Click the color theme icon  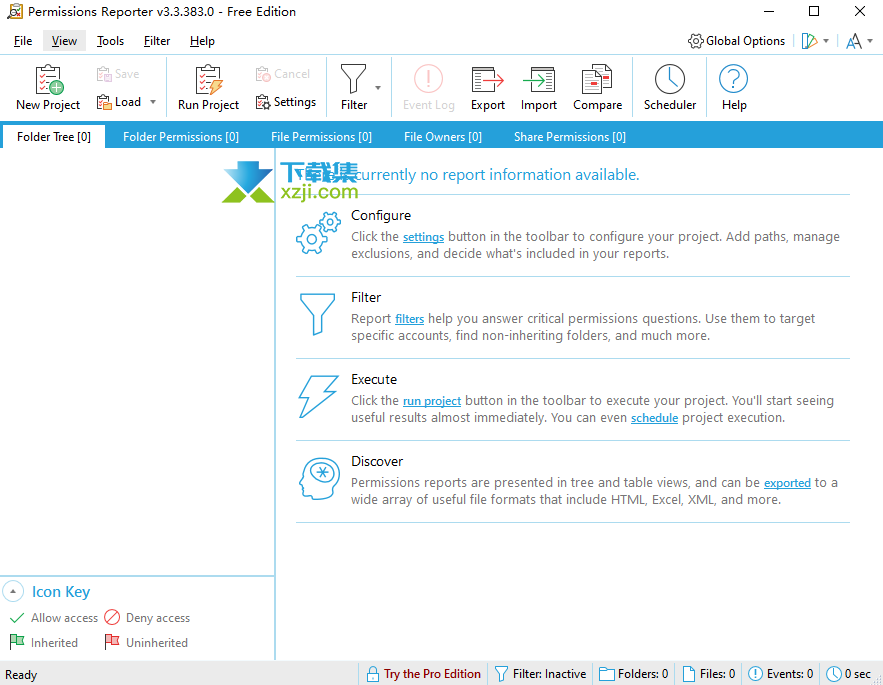pyautogui.click(x=809, y=41)
